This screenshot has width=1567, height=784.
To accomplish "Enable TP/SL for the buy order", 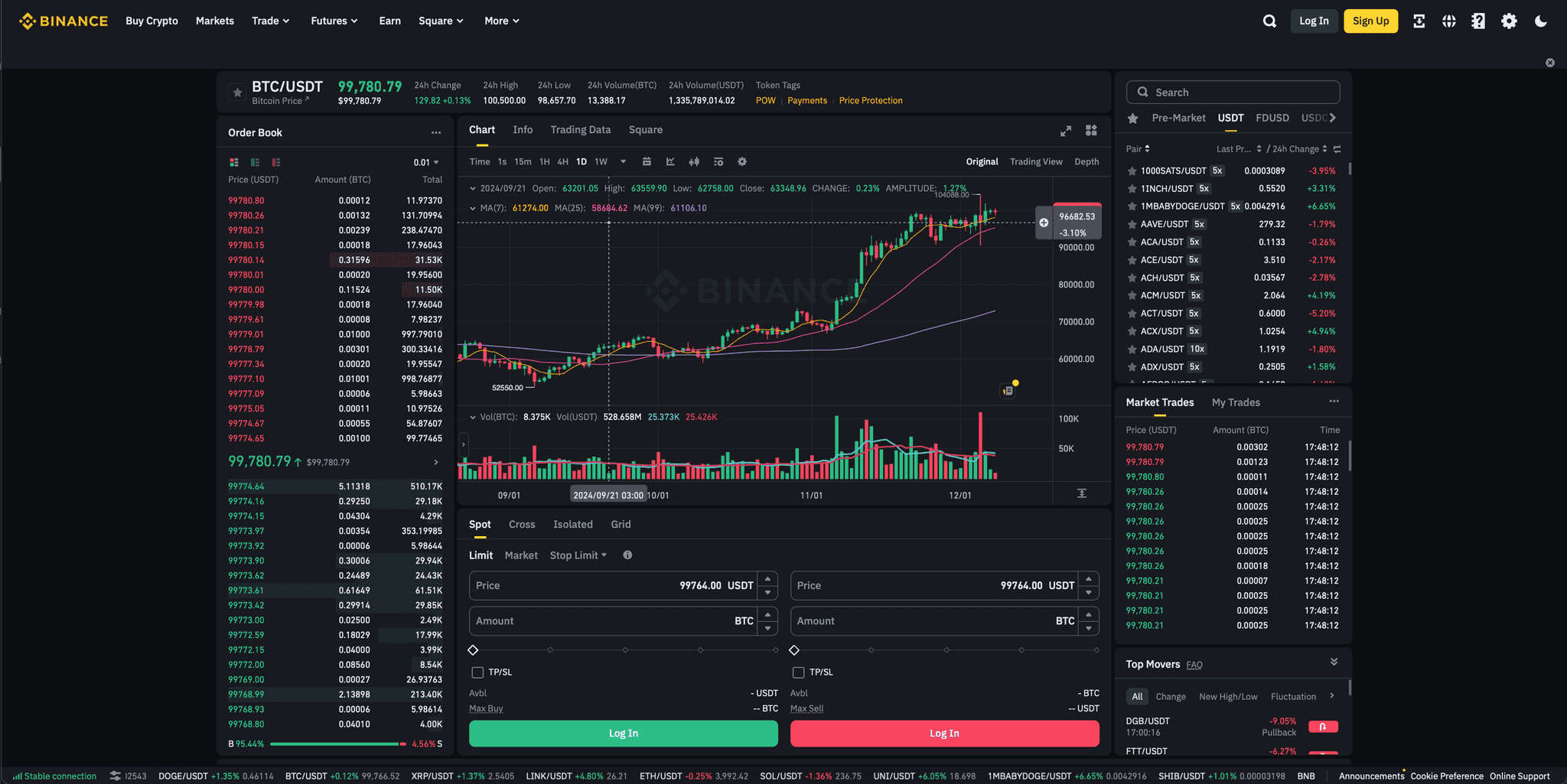I will (478, 672).
